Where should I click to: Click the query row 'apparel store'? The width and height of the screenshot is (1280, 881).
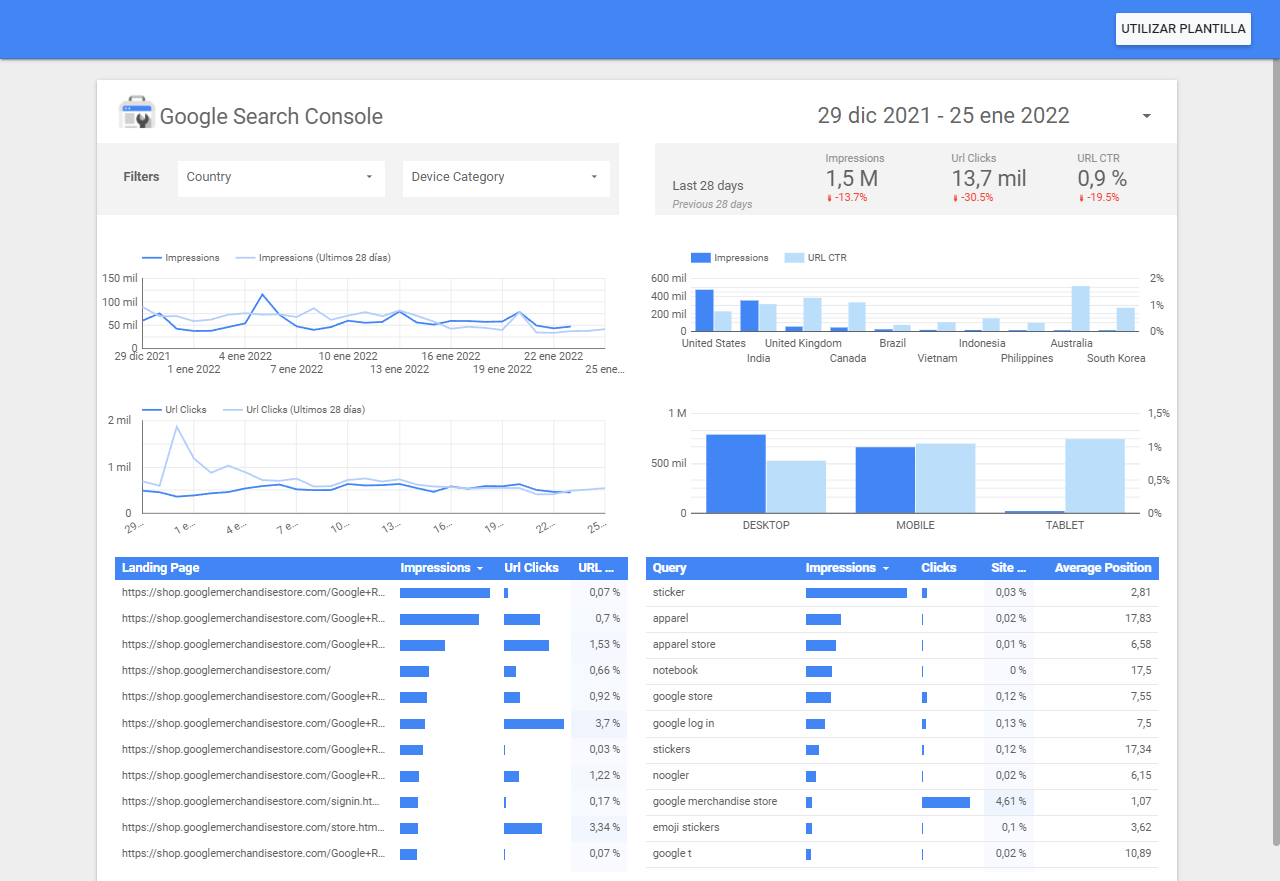[902, 645]
